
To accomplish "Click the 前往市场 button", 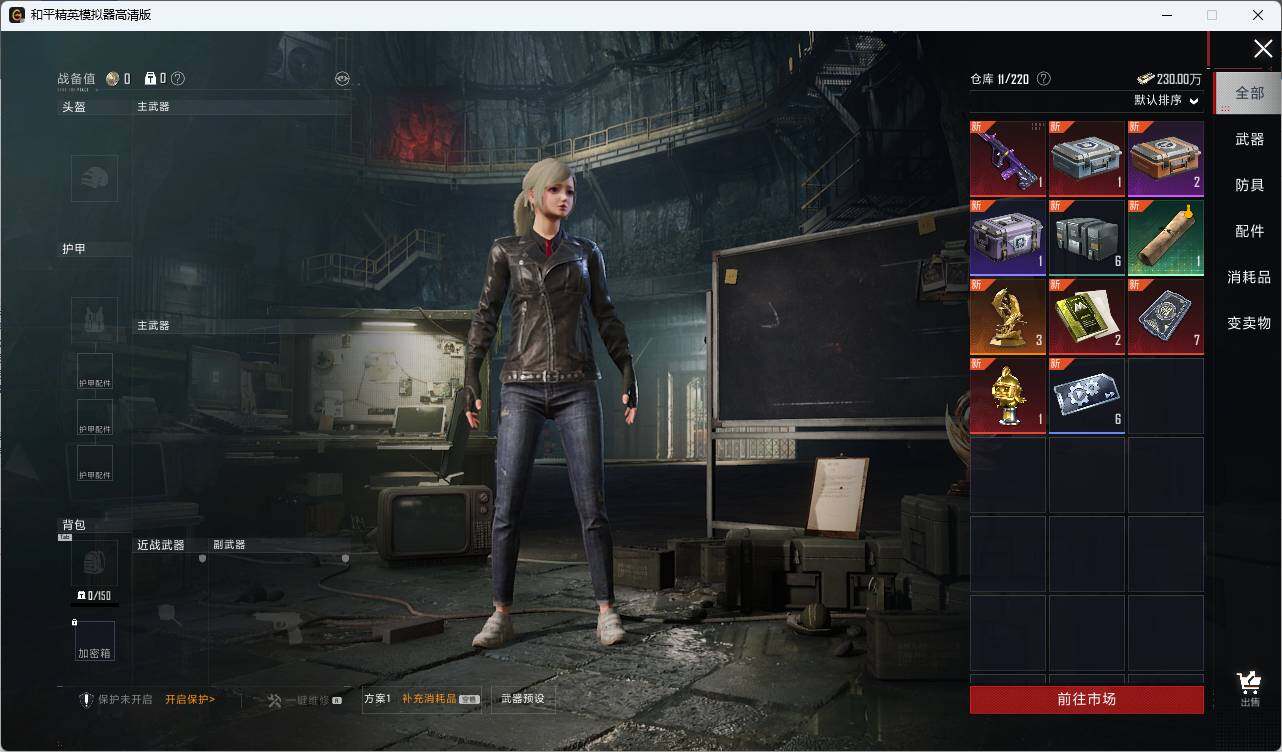I will pos(1087,699).
